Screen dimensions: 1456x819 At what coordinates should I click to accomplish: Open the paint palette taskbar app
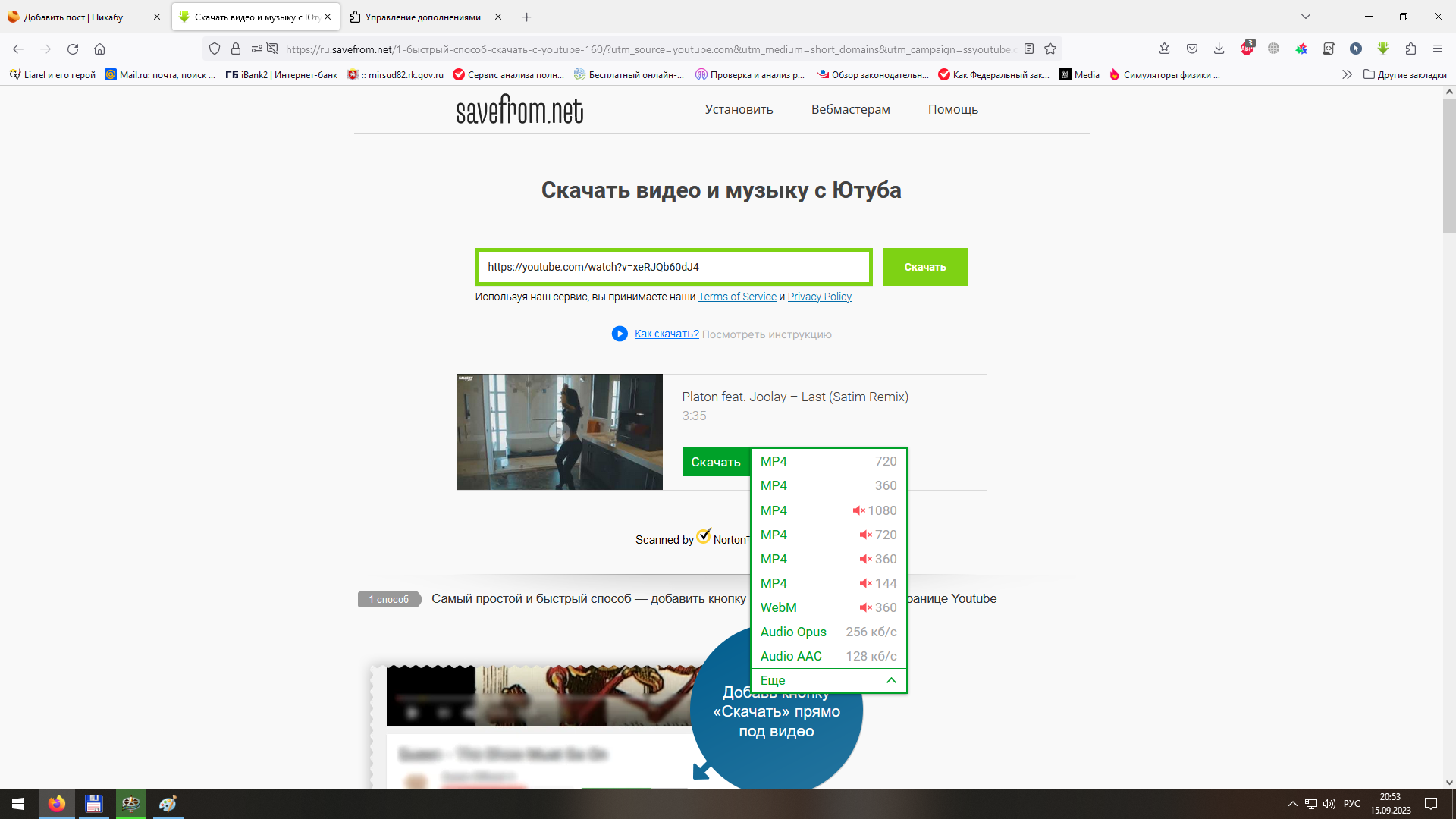click(x=168, y=804)
